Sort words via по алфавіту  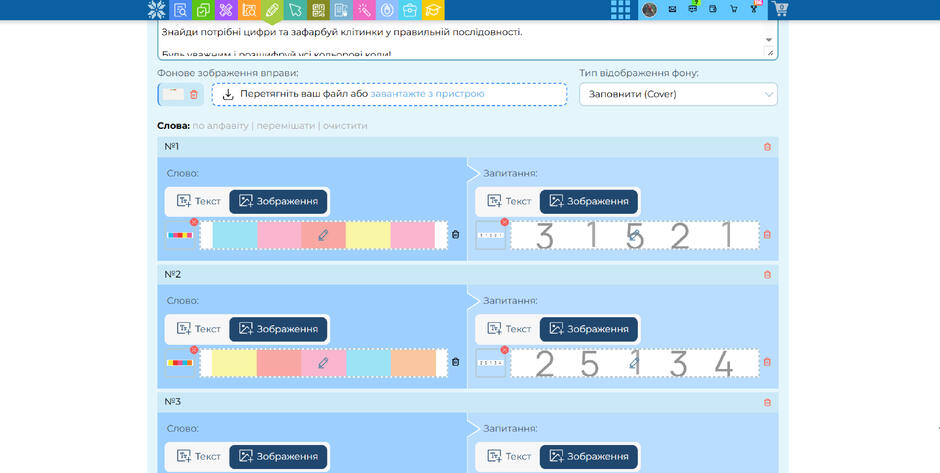(x=220, y=126)
